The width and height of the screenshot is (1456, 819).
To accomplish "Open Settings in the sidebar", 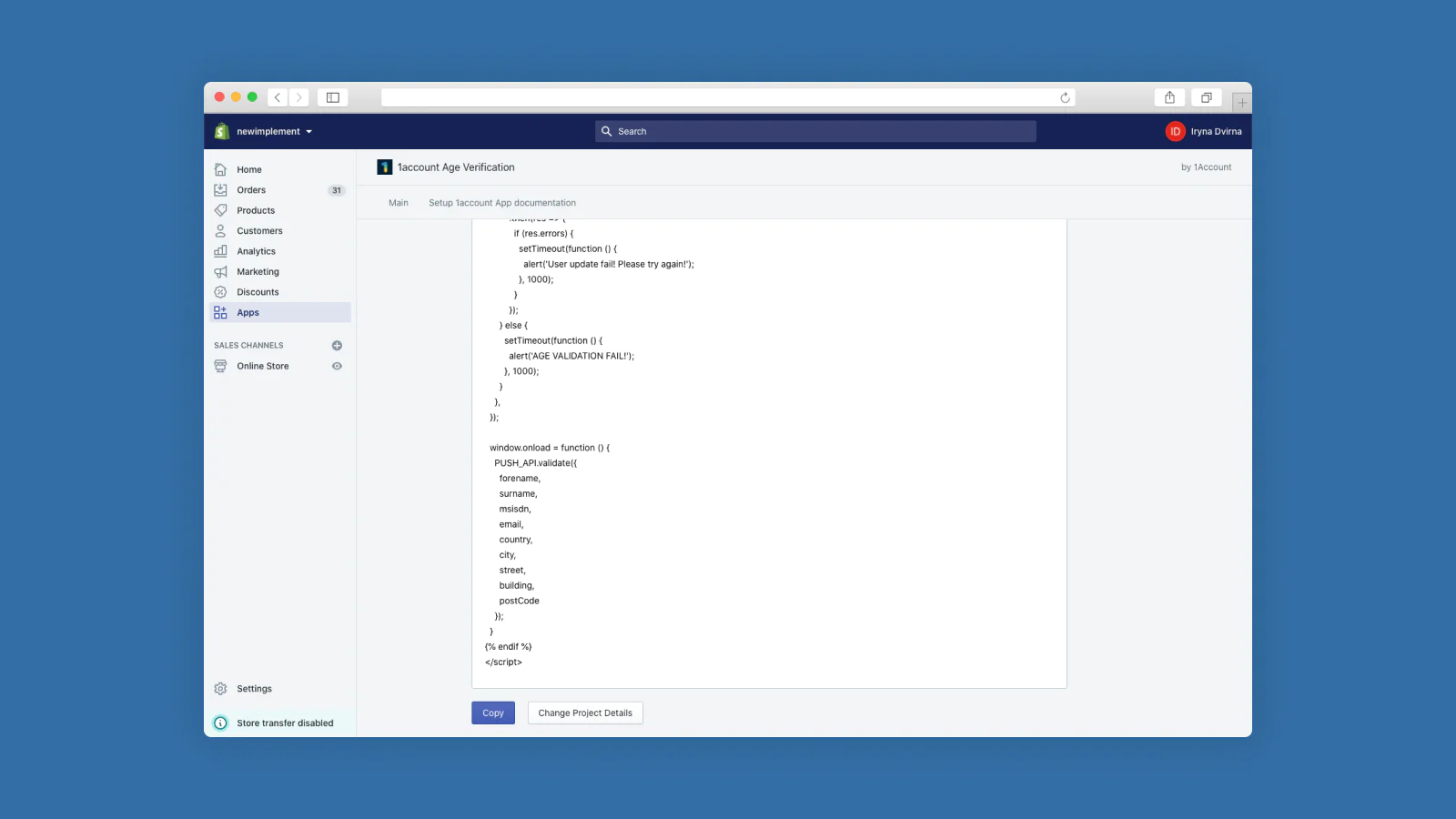I will (x=254, y=689).
